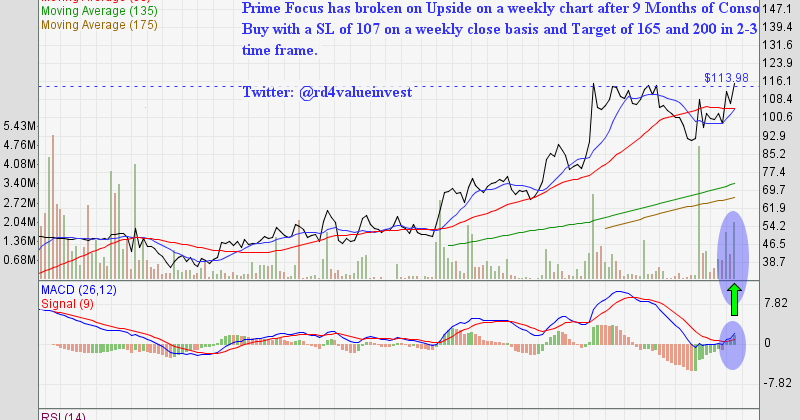
Task: Click the 0.68M volume axis value
Action: pyautogui.click(x=19, y=259)
